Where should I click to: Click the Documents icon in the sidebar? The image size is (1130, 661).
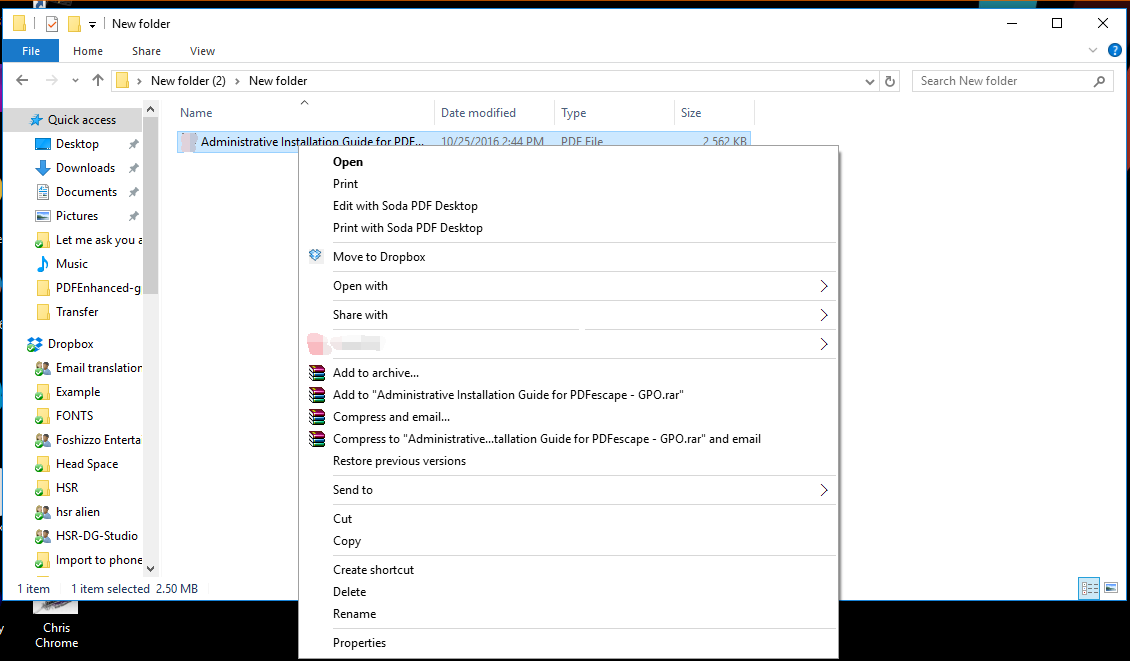[x=43, y=192]
